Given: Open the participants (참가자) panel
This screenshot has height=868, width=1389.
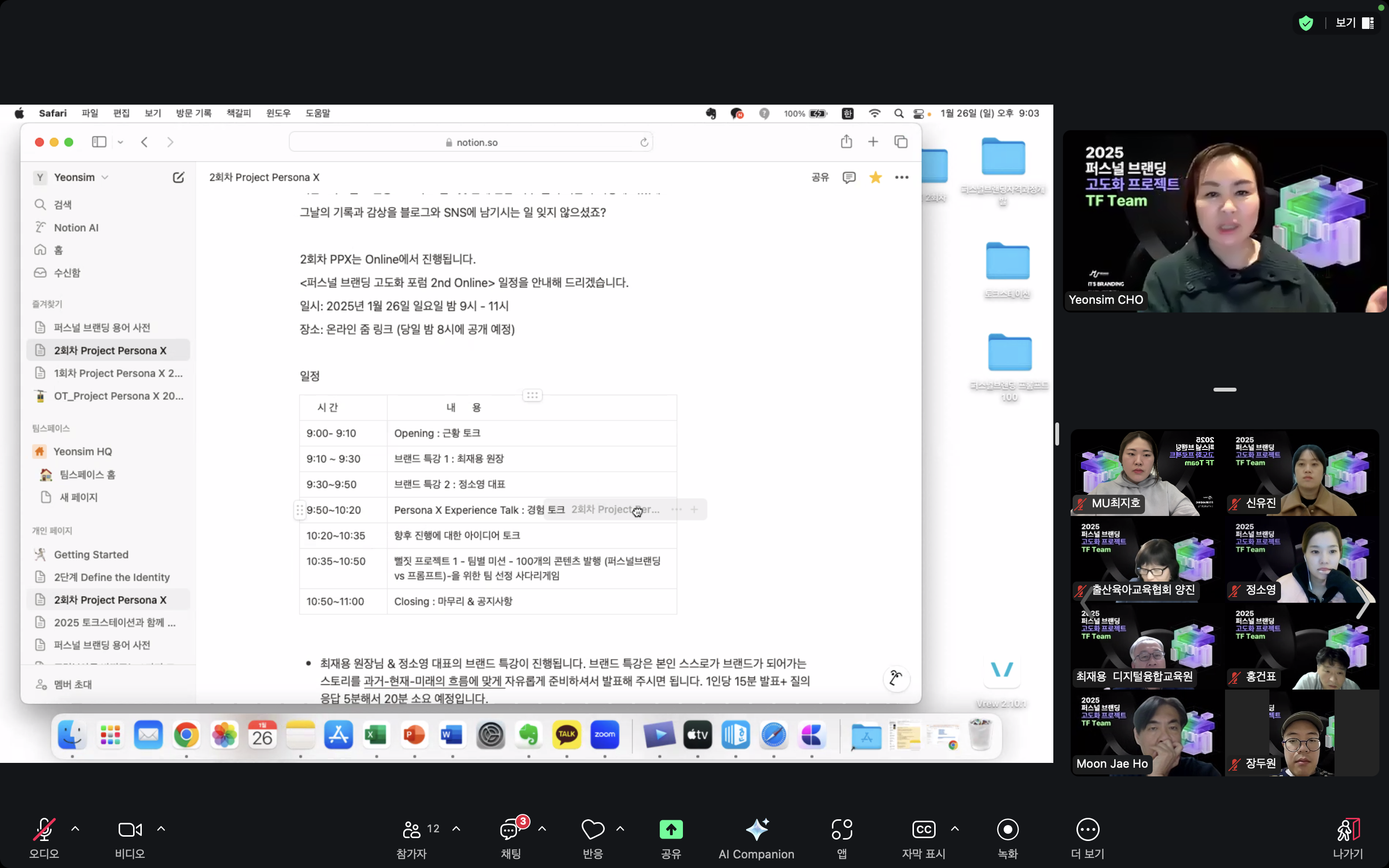Looking at the screenshot, I should click(412, 829).
